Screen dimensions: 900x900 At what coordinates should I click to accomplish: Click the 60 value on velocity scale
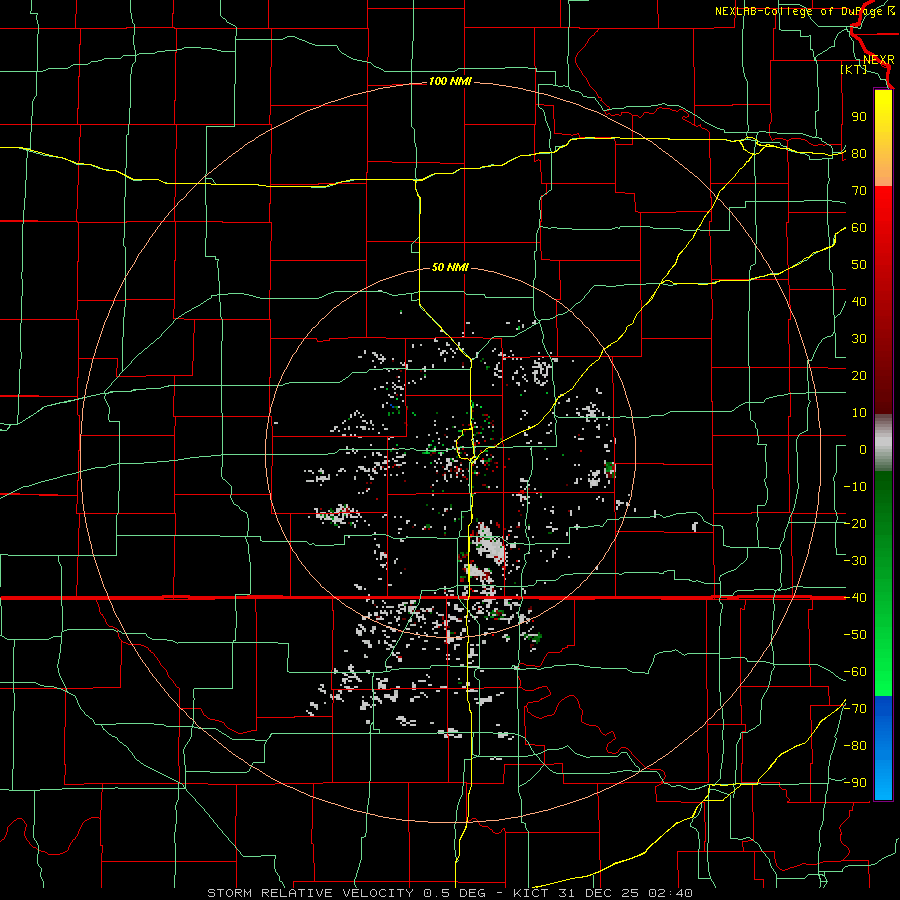(x=859, y=227)
